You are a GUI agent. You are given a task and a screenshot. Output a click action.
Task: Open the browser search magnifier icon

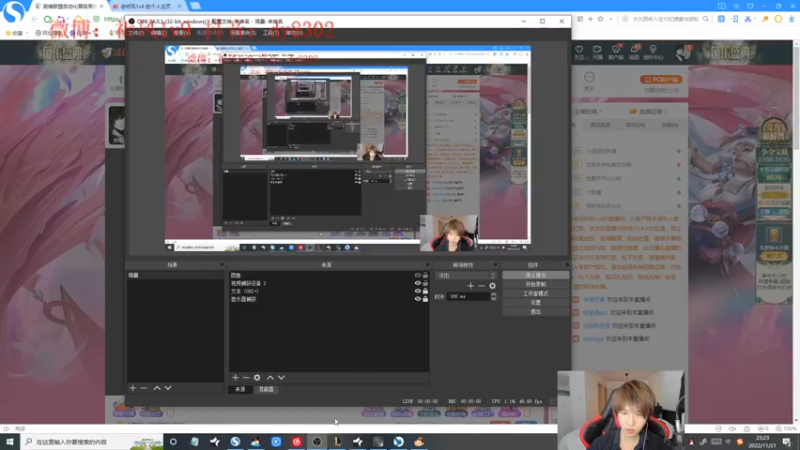click(x=706, y=19)
